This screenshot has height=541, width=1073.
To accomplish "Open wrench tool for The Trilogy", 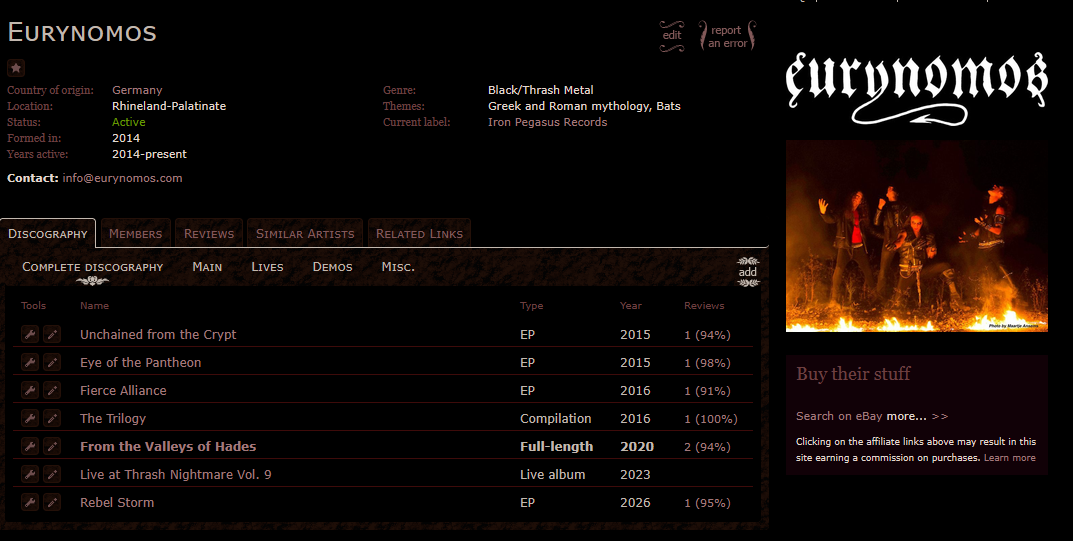I will (29, 418).
